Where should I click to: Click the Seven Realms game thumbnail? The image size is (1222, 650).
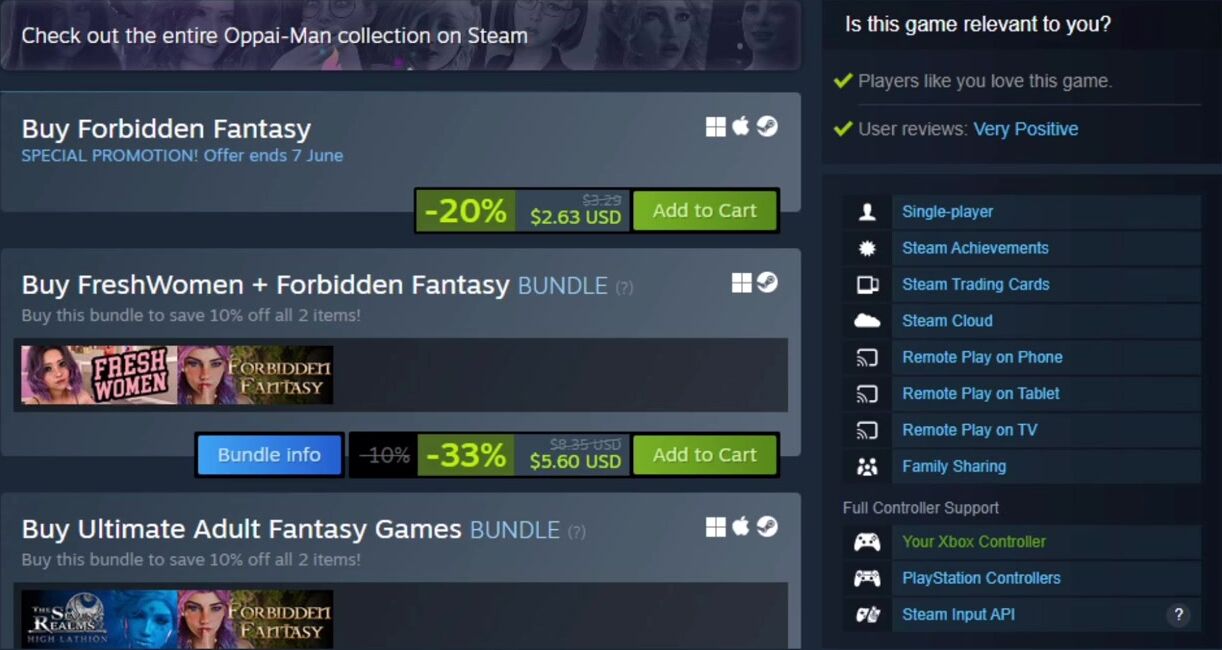click(99, 619)
